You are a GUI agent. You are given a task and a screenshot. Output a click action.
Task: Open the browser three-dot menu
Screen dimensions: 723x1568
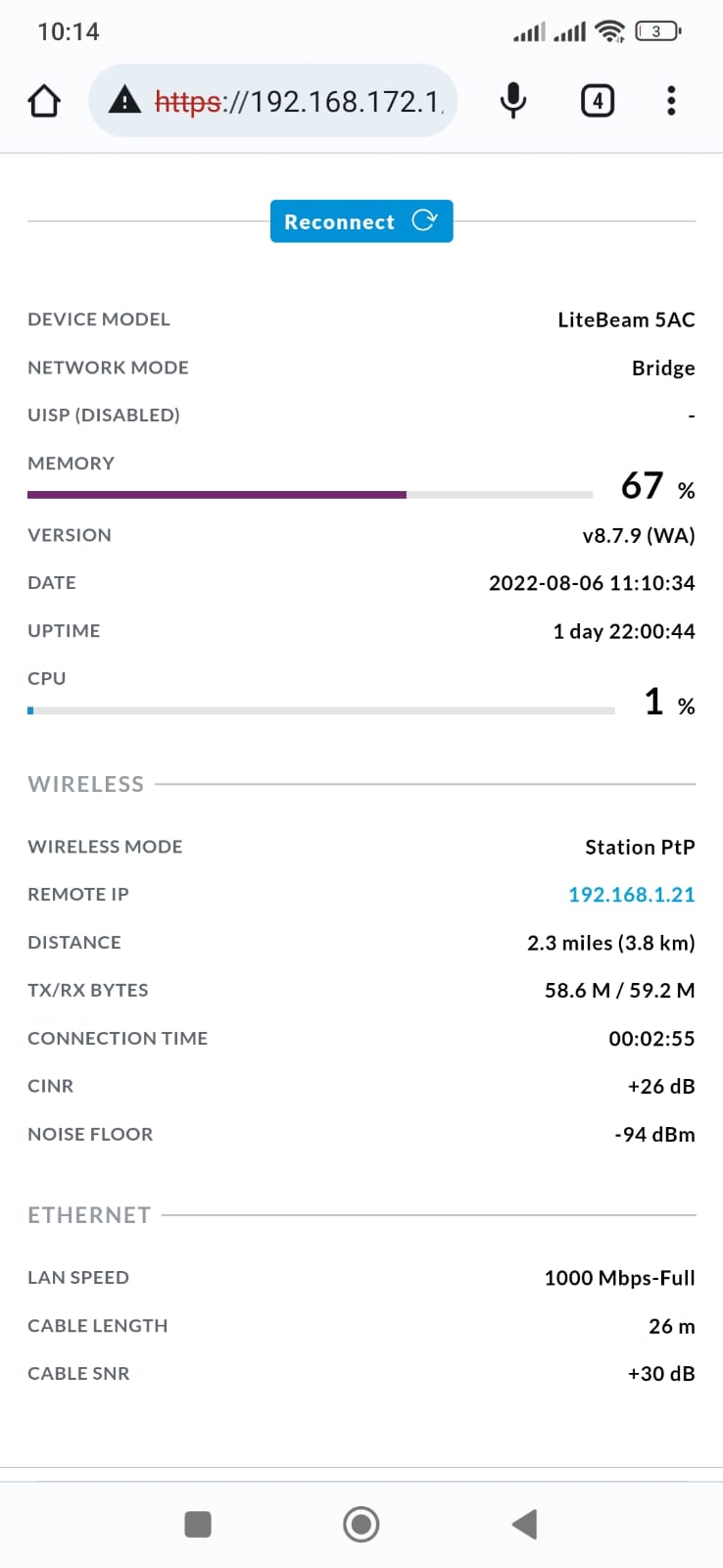tap(671, 100)
